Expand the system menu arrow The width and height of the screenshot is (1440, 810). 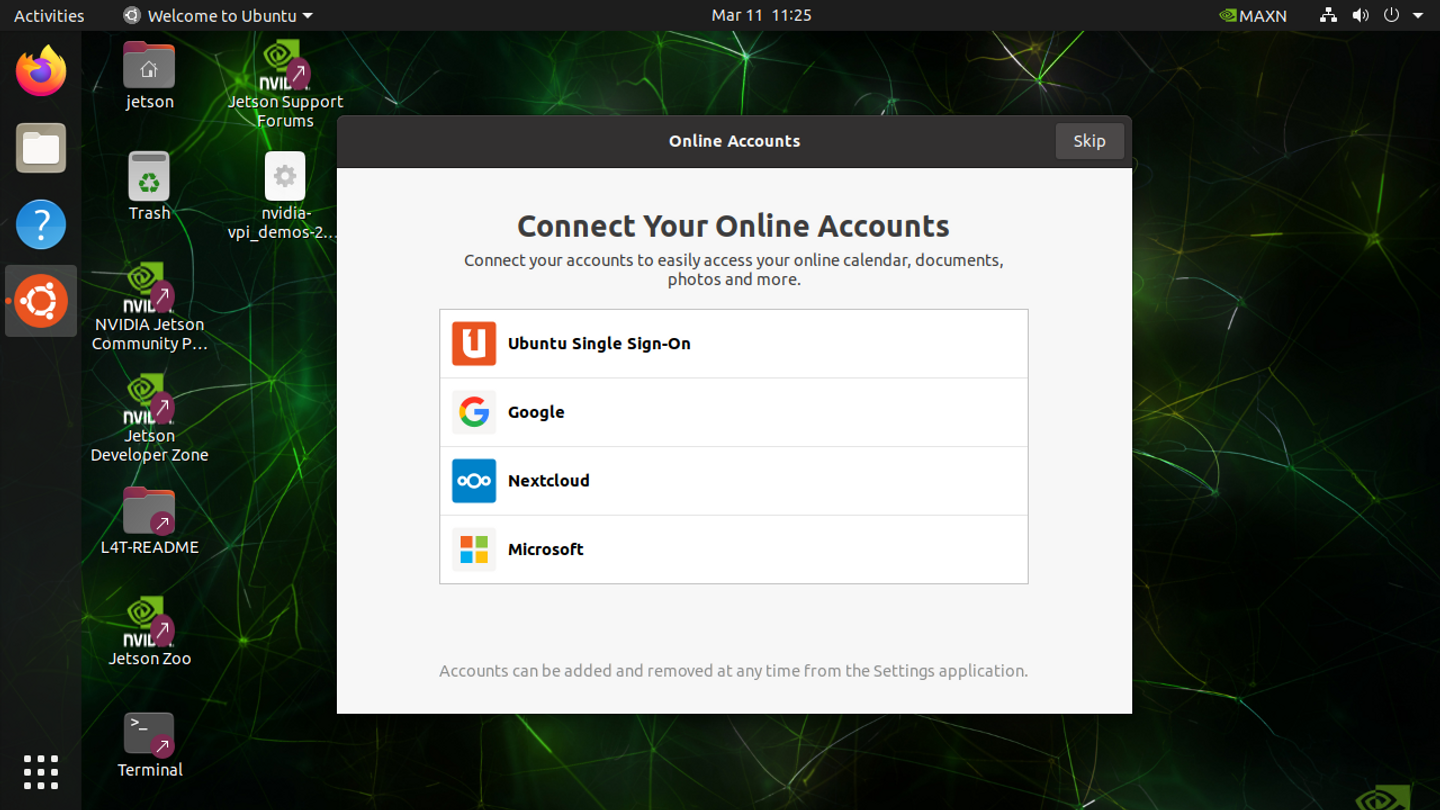(x=1418, y=15)
